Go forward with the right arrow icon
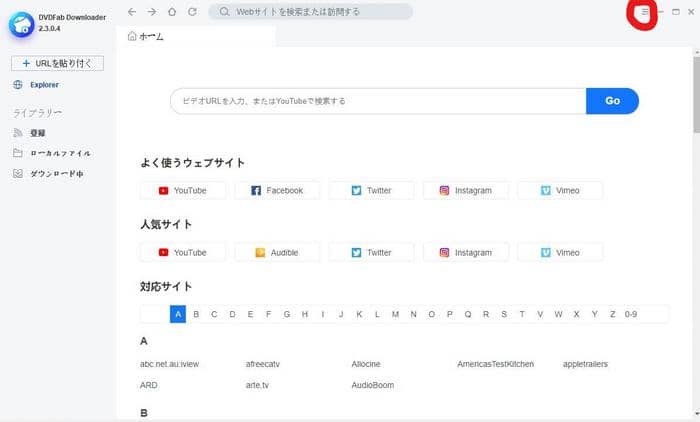Image resolution: width=700 pixels, height=422 pixels. click(152, 12)
